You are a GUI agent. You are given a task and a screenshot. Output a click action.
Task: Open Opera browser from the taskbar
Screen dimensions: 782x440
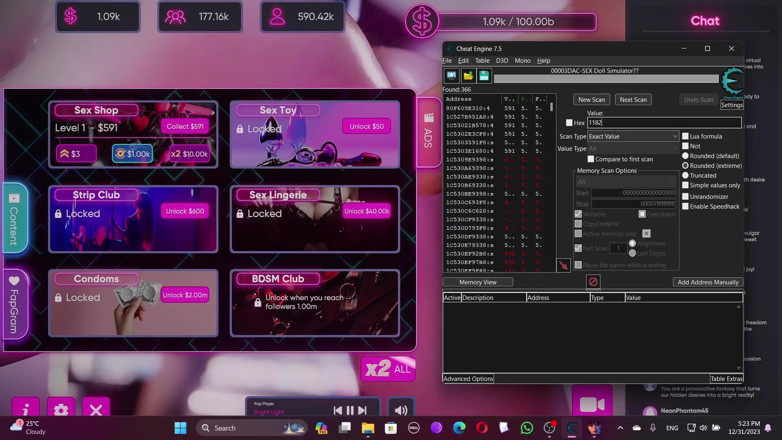[x=481, y=428]
